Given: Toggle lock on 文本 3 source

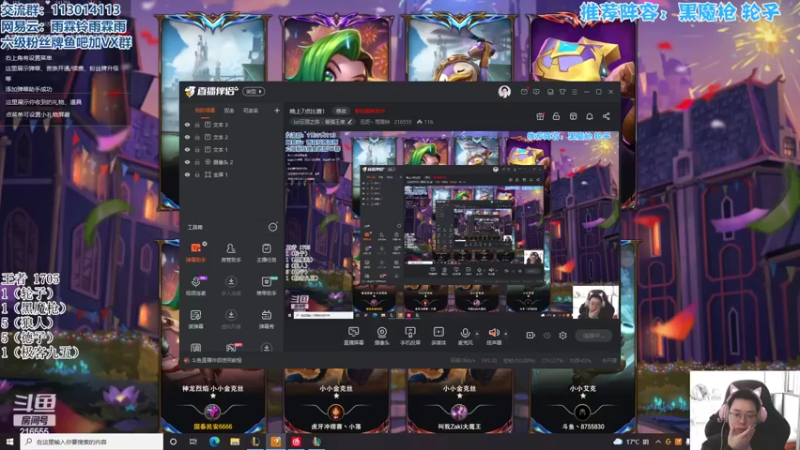Looking at the screenshot, I should pos(197,124).
